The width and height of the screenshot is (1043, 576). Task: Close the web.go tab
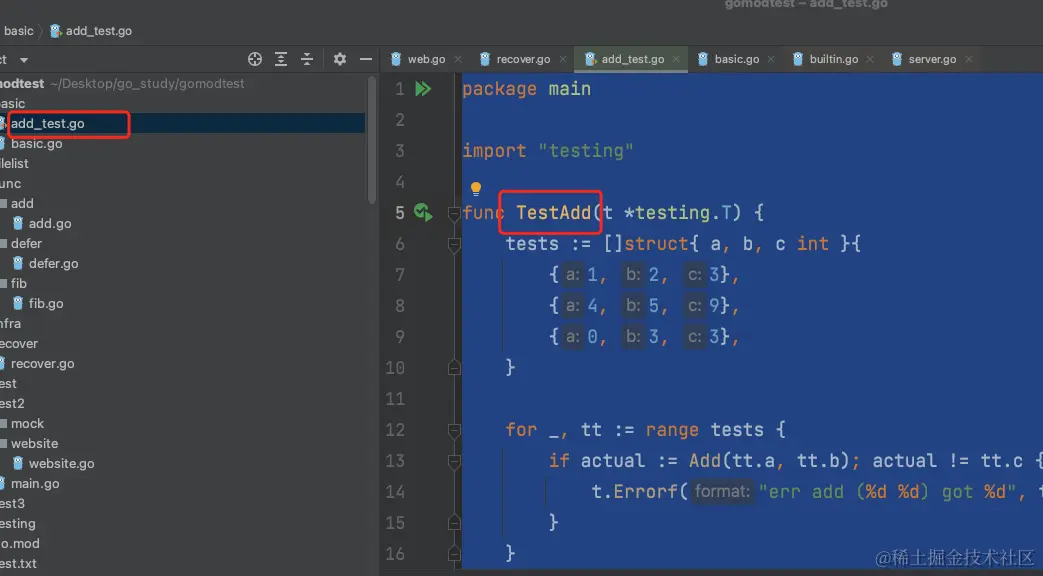[458, 59]
